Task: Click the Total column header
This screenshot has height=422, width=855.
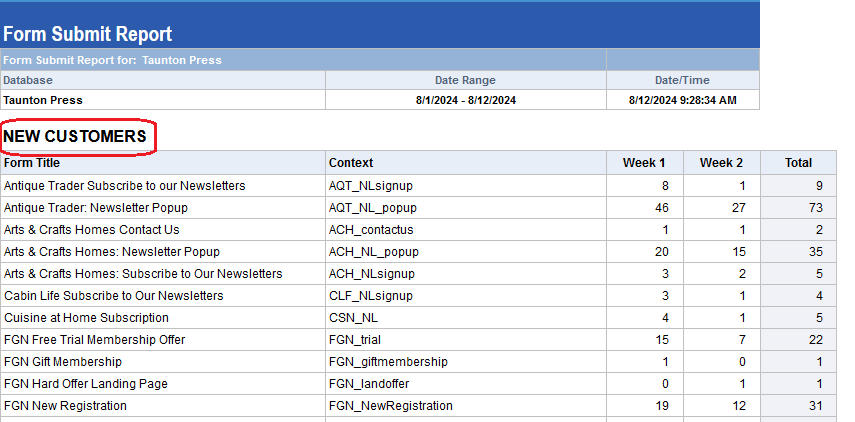Action: click(797, 162)
